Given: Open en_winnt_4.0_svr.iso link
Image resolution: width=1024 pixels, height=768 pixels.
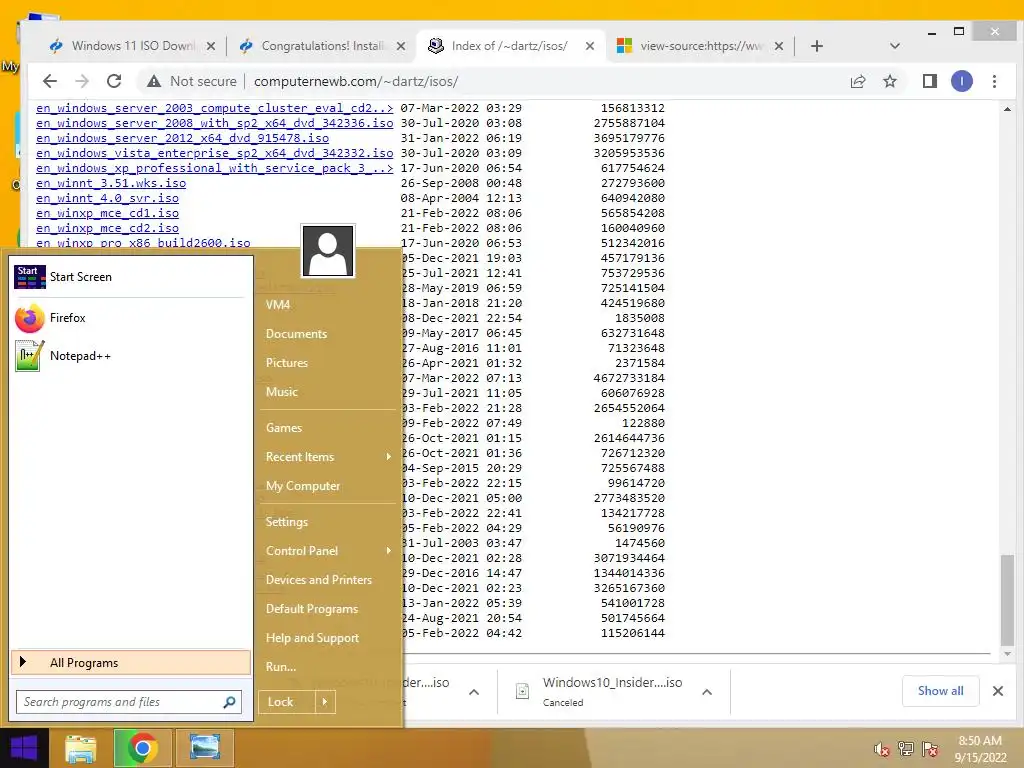Looking at the screenshot, I should [107, 198].
